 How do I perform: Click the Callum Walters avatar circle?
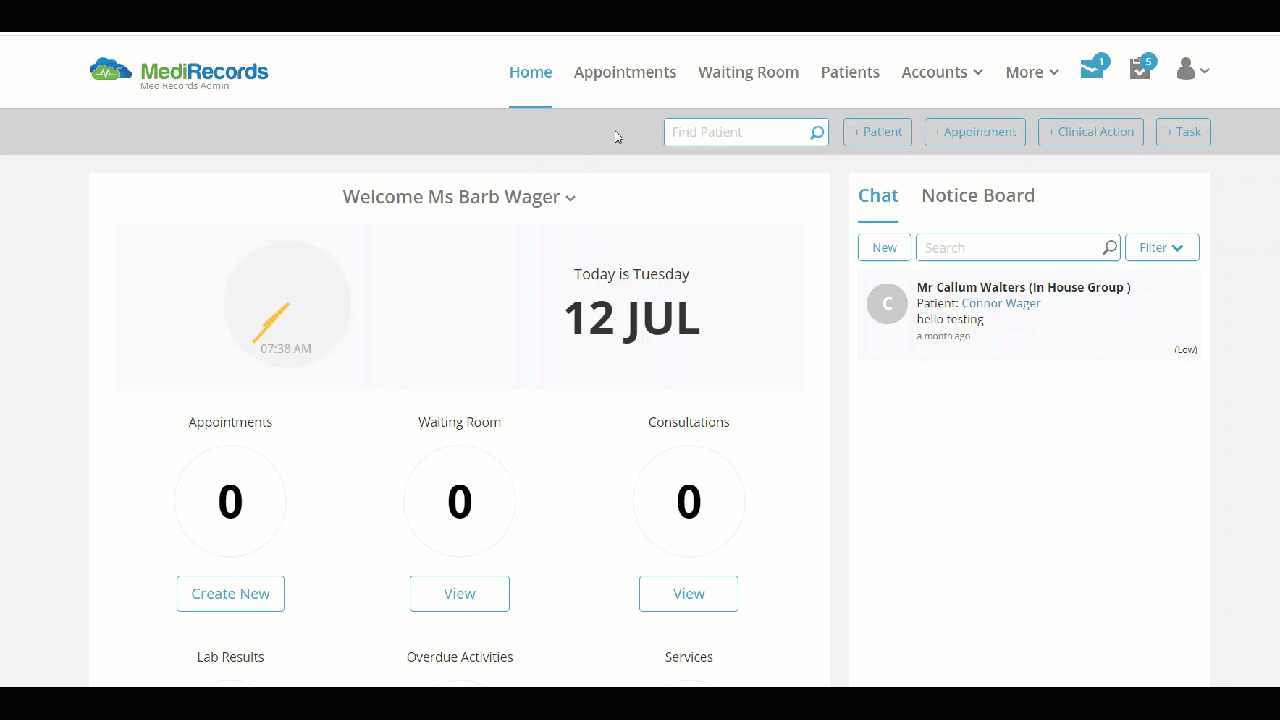click(x=887, y=304)
